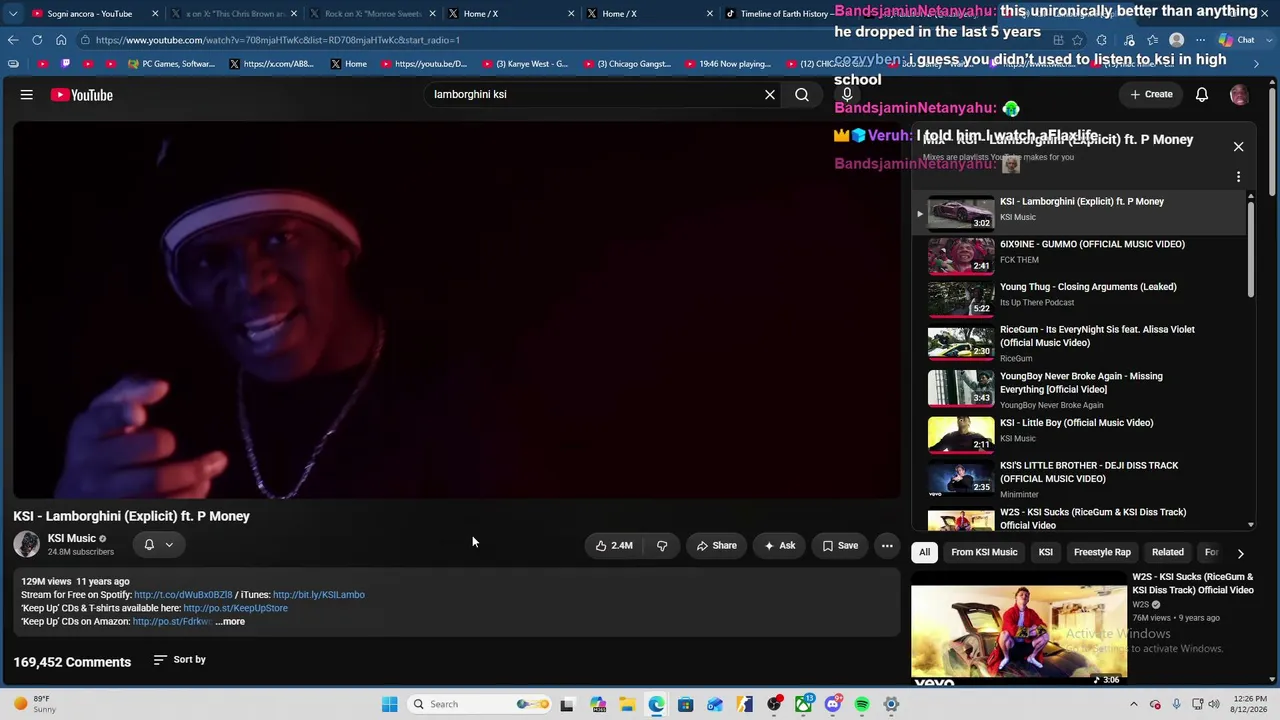This screenshot has height=720, width=1280.
Task: Open the browser profile icon
Action: tap(1177, 40)
